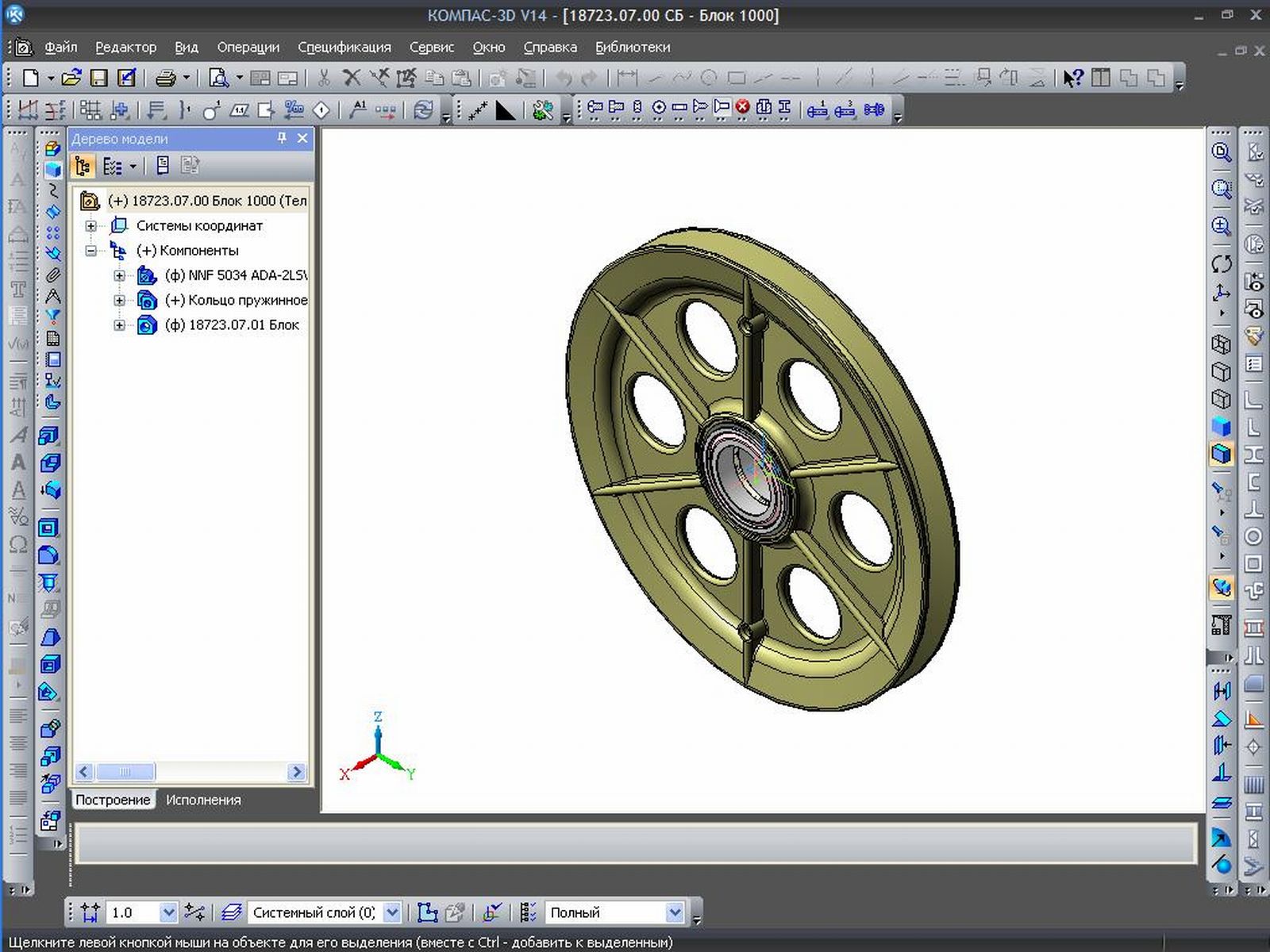Screen dimensions: 1270x952
Task: Click the layers stack icon in the bottom toolbar
Action: point(231,912)
